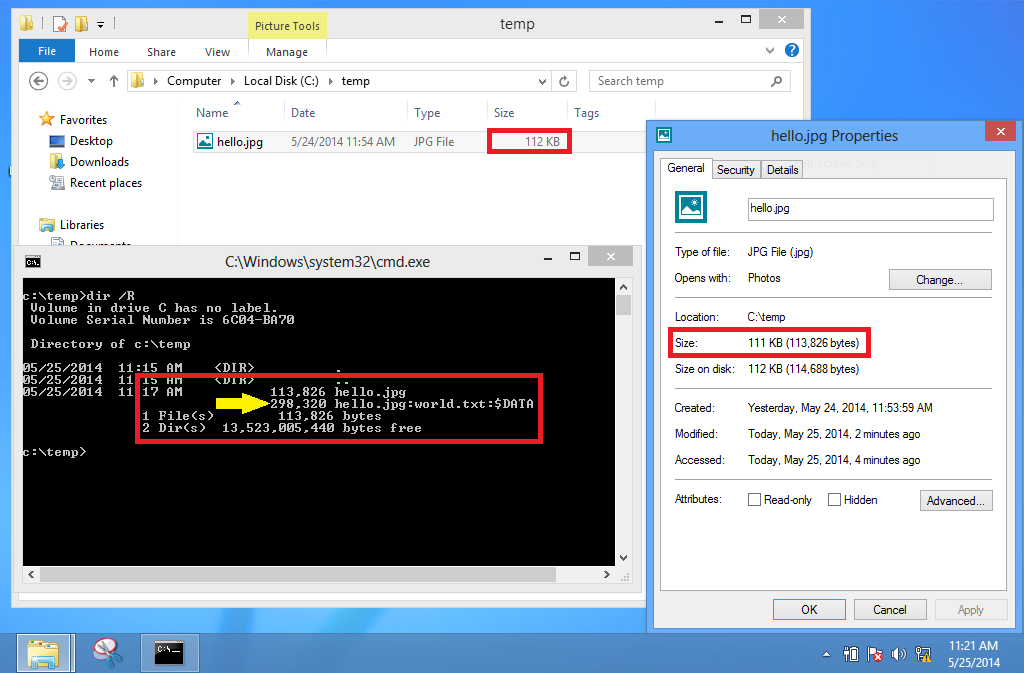Image resolution: width=1024 pixels, height=673 pixels.
Task: Click the hello.jpg filename field in Properties
Action: point(871,209)
